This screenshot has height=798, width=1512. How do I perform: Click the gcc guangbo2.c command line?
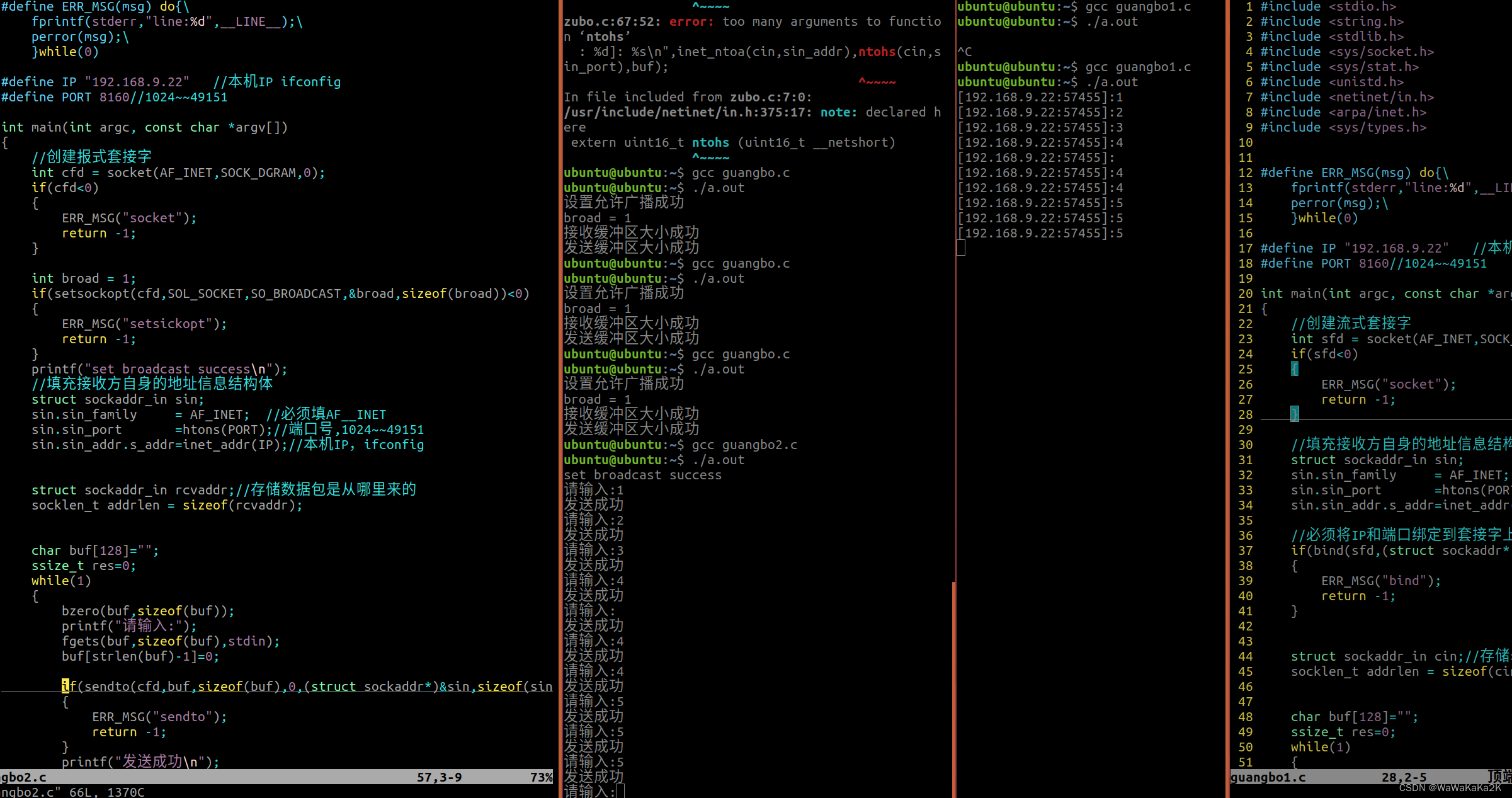tap(744, 445)
